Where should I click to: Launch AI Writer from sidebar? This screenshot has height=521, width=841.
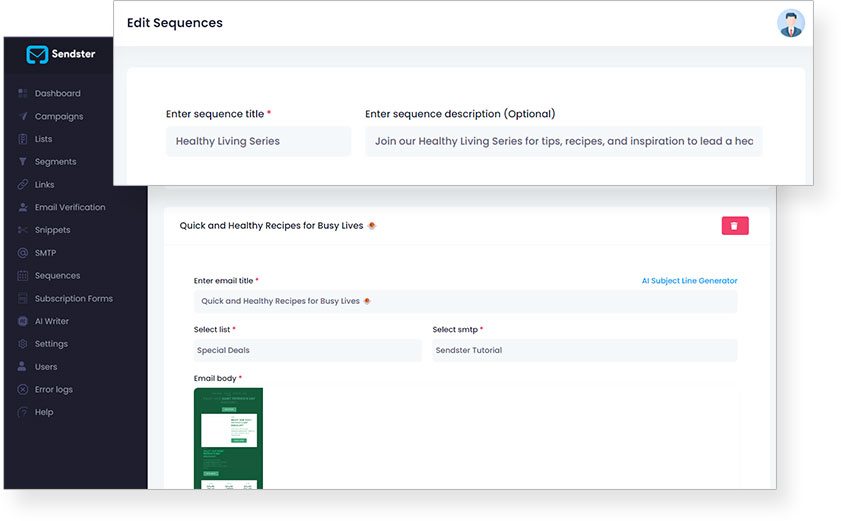(x=51, y=321)
